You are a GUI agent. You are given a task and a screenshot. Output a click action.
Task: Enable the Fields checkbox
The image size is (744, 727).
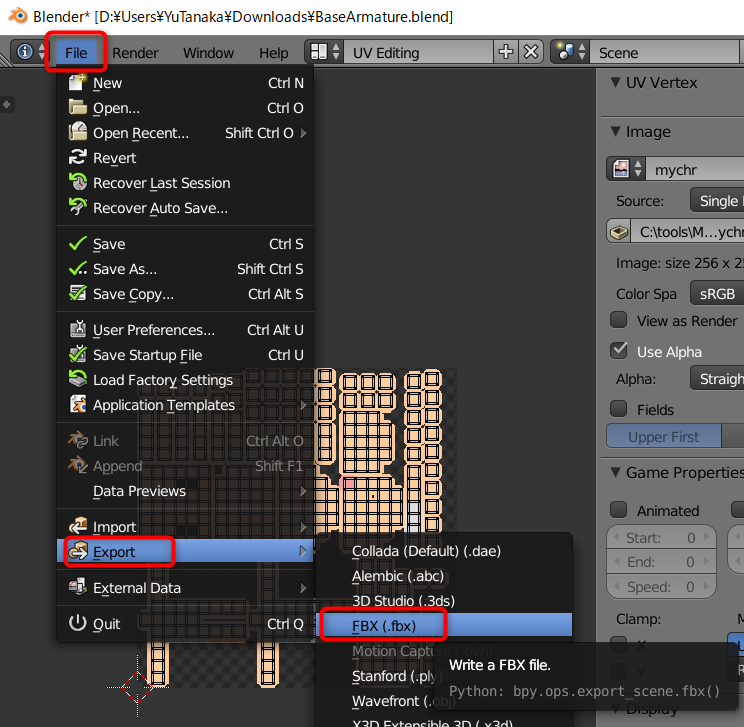click(x=618, y=409)
